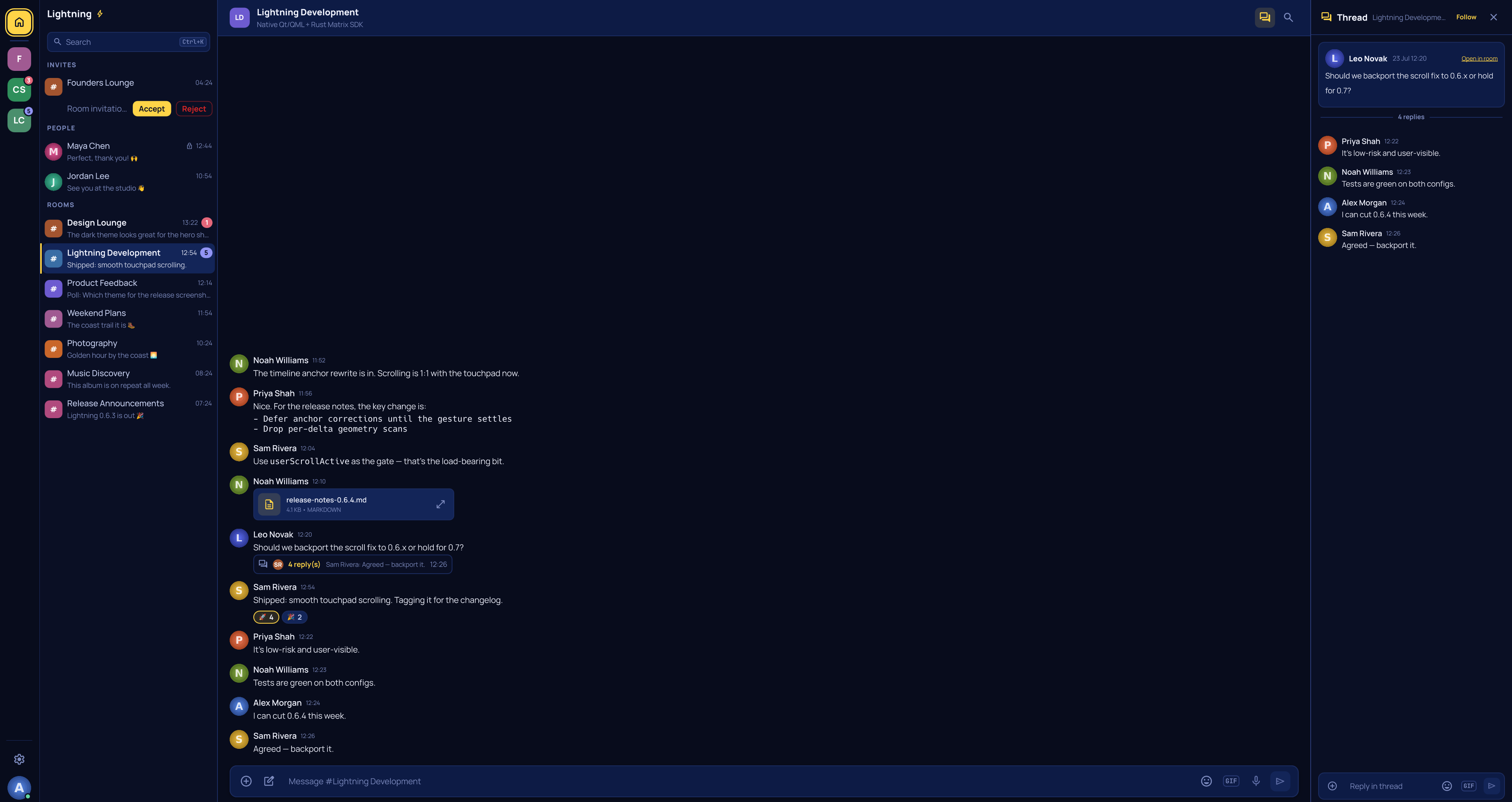Screen dimensions: 1512x802
Task: Click the LD room avatar in header
Action: 240,18
